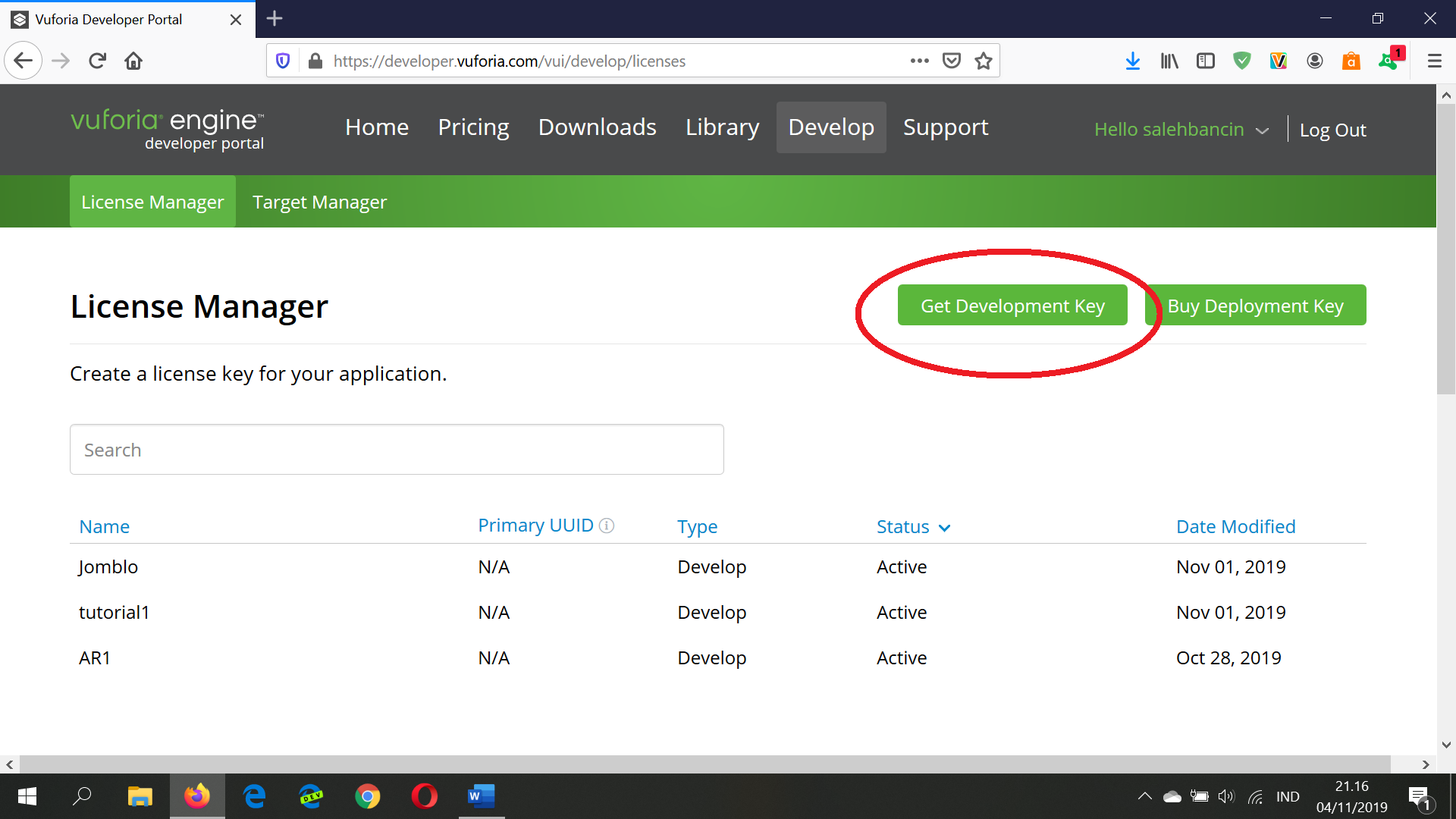
Task: Toggle the sidebar view icon
Action: (x=1206, y=61)
